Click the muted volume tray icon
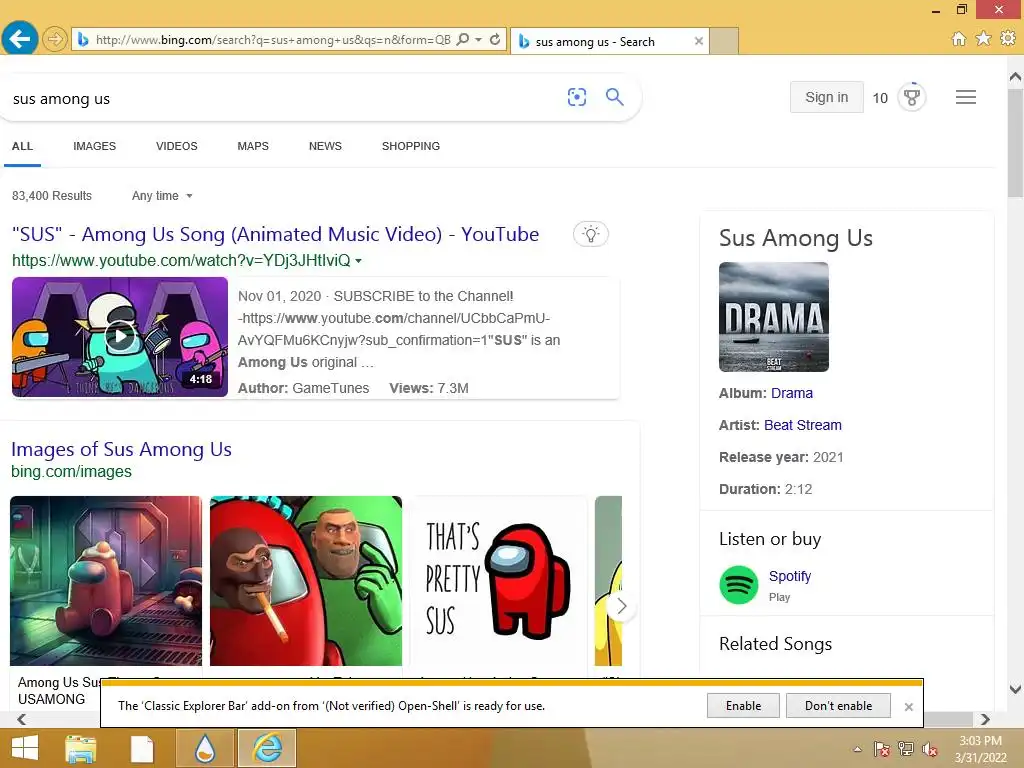1024x768 pixels. (x=929, y=749)
